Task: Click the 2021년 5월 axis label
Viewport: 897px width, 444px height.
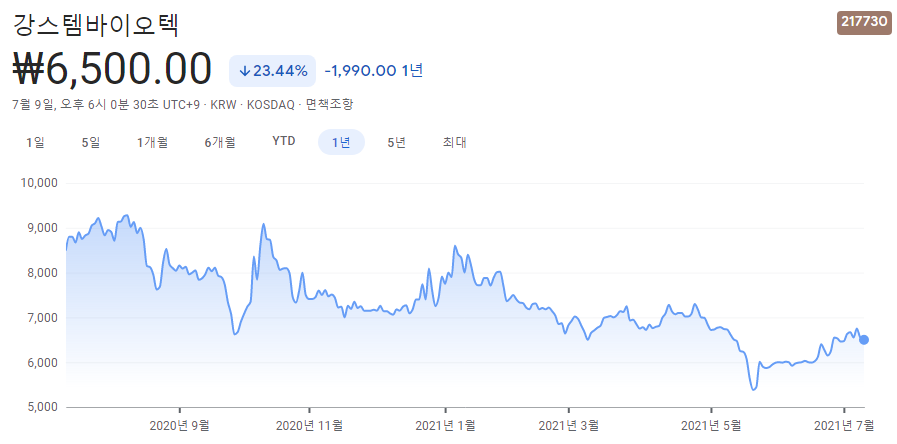Action: click(x=711, y=425)
